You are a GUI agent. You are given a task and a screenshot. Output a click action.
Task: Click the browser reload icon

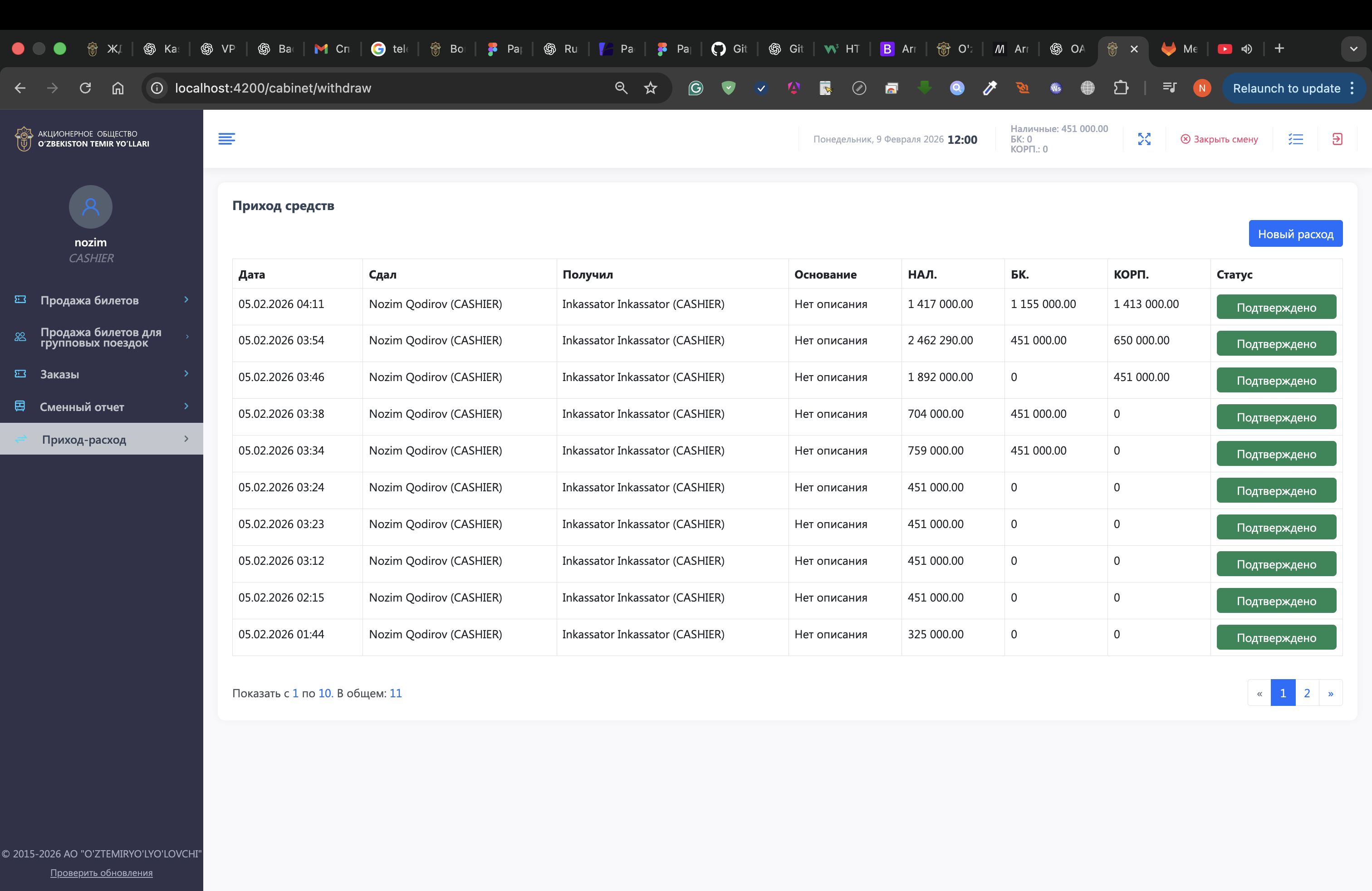(x=85, y=88)
